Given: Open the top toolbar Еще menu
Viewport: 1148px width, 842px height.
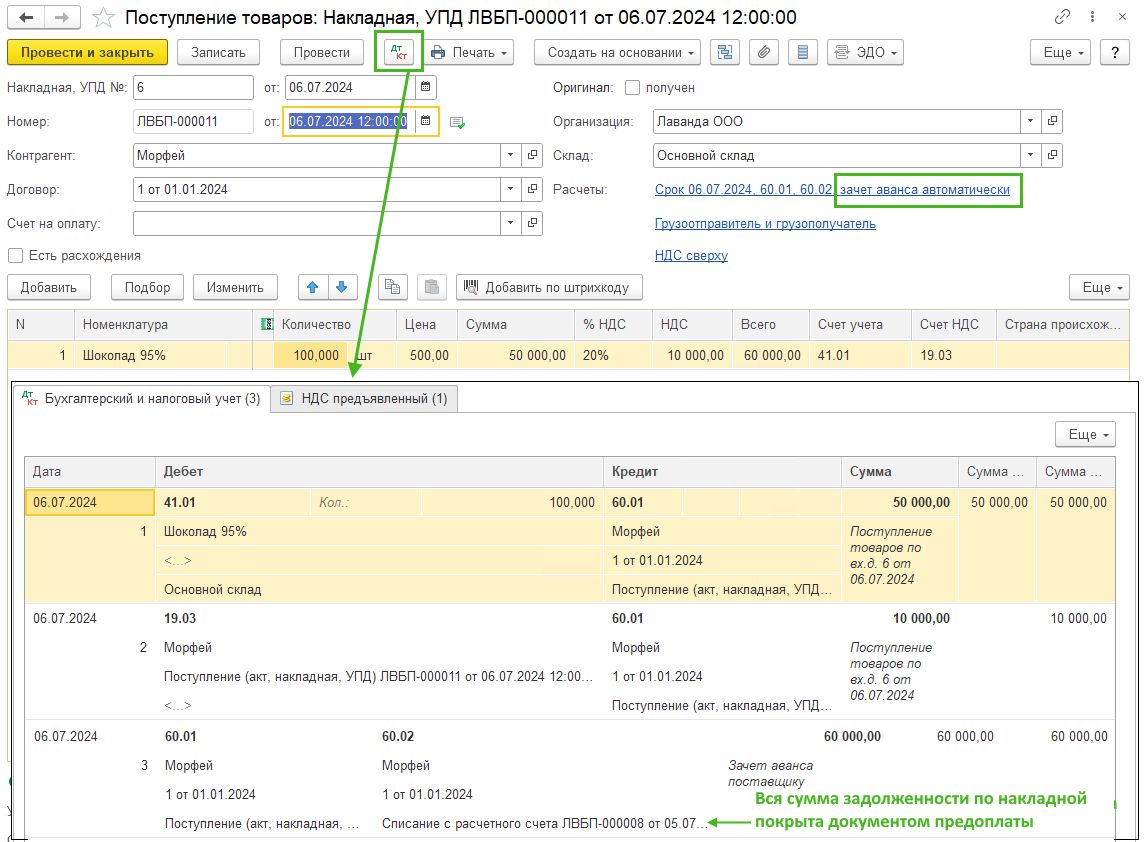Looking at the screenshot, I should coord(1060,52).
